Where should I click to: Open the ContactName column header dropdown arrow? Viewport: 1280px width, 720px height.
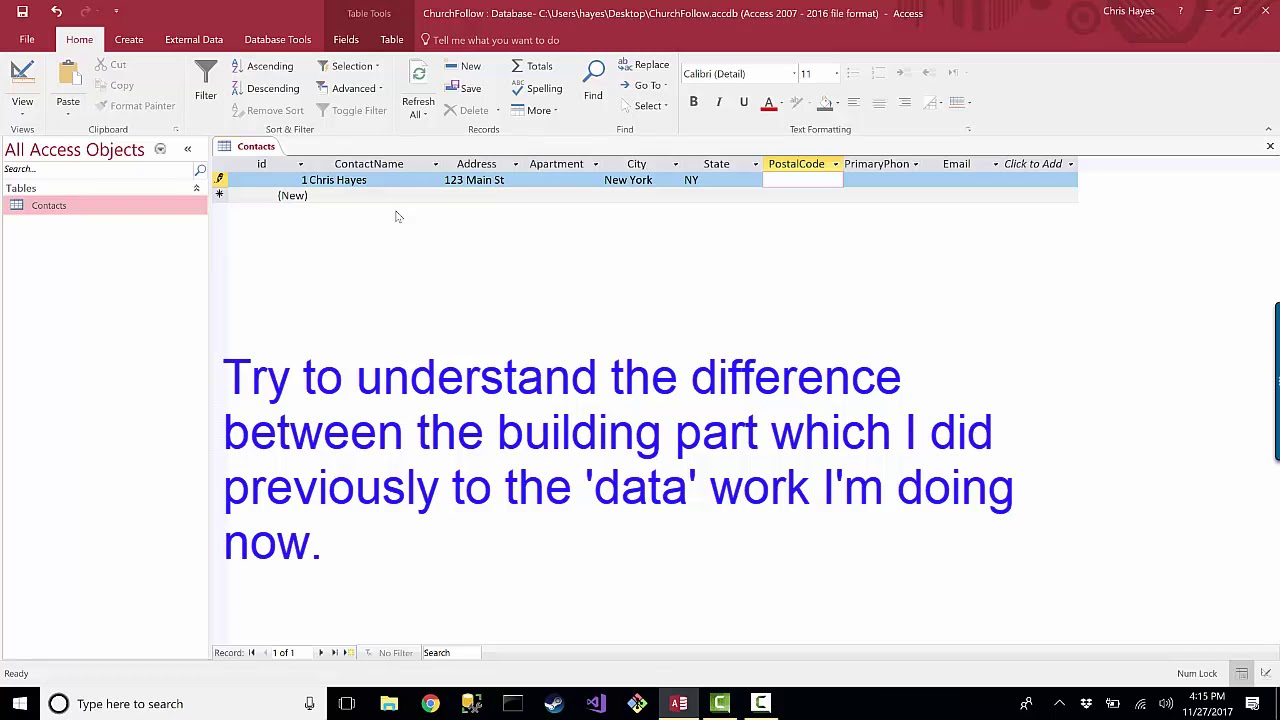[x=435, y=164]
